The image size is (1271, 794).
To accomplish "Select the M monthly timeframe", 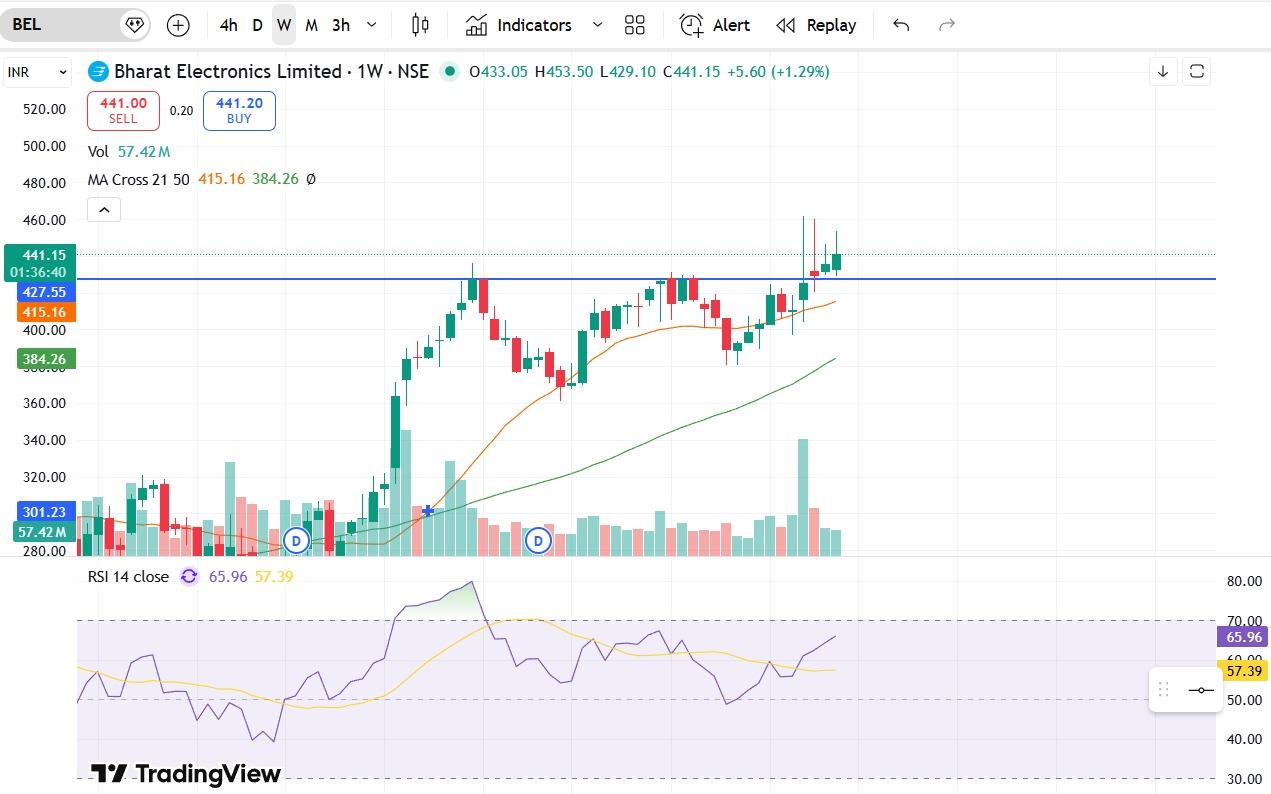I will 312,25.
